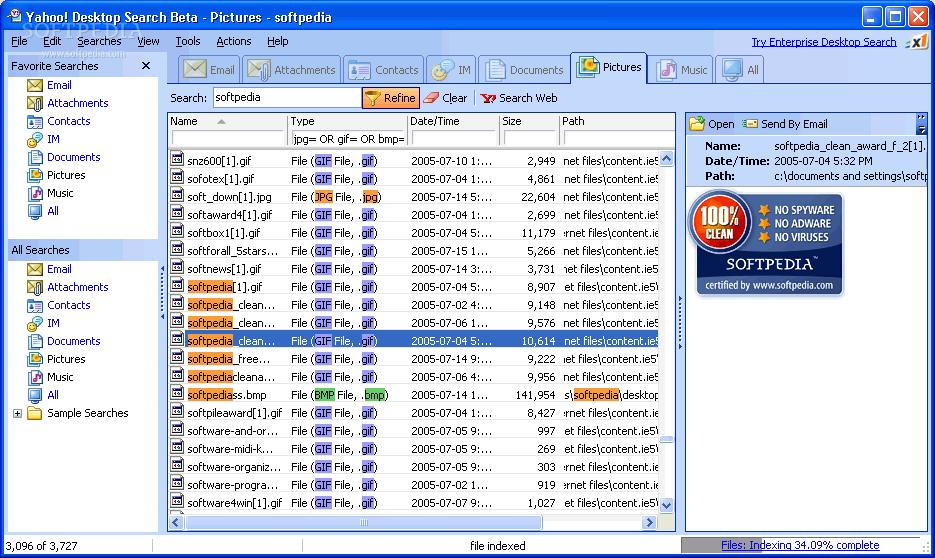Switch to the Documents tab
Image resolution: width=935 pixels, height=558 pixels.
click(524, 70)
